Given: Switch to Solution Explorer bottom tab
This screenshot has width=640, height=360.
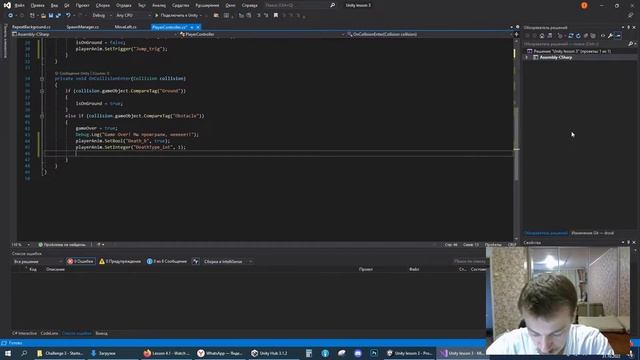Looking at the screenshot, I should pos(546,233).
